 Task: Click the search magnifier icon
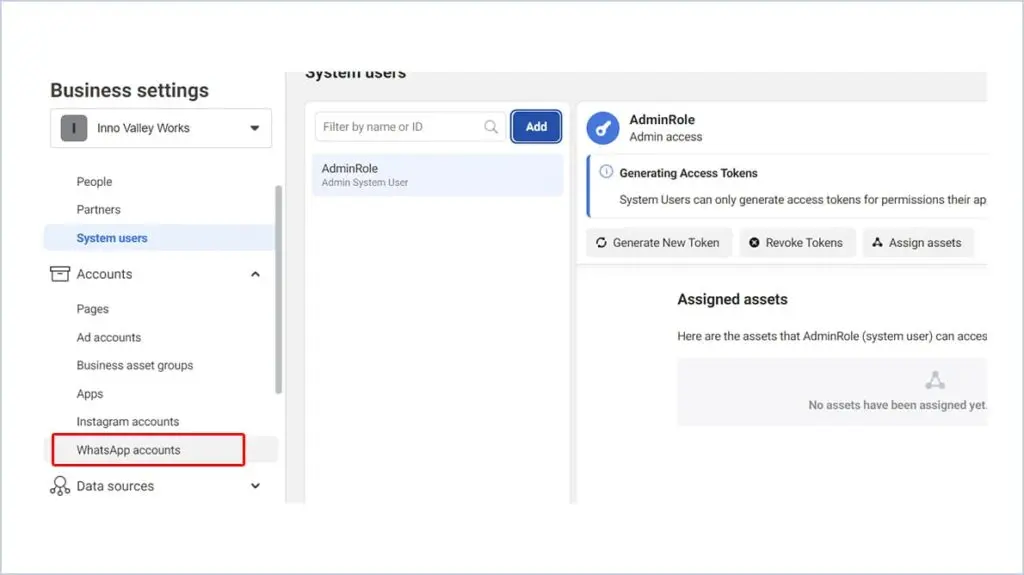tap(490, 127)
